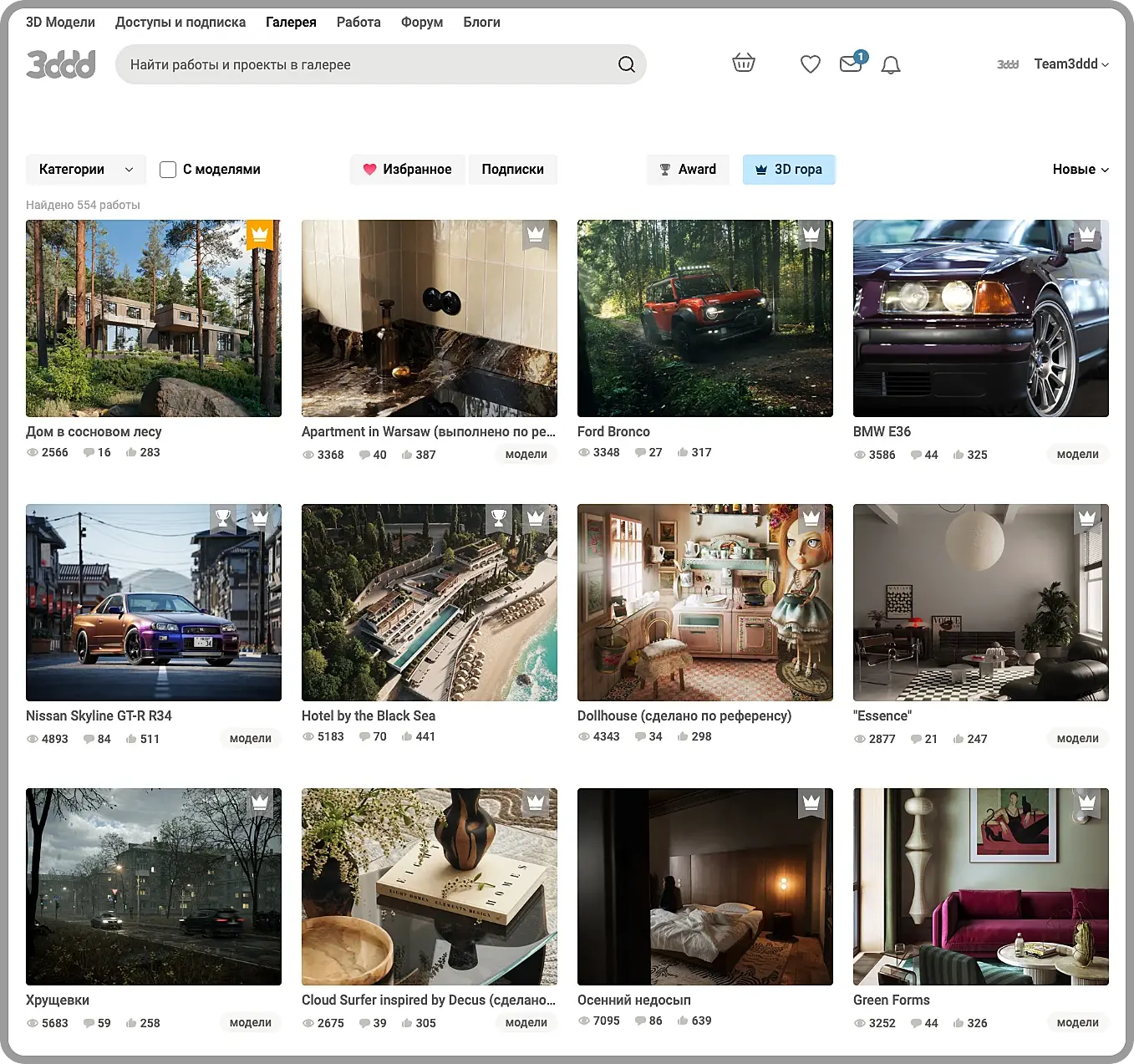Viewport: 1134px width, 1064px height.
Task: Toggle the active 3D гора filter
Action: pos(789,170)
